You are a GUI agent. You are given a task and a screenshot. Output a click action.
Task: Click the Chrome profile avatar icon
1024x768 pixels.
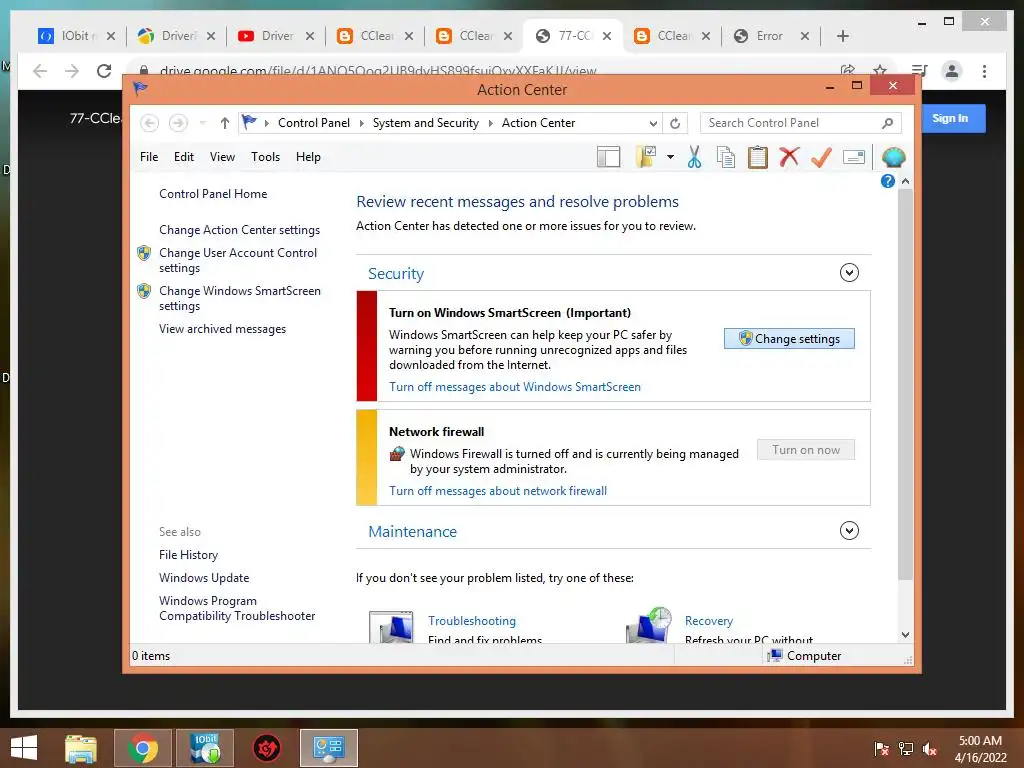(952, 71)
